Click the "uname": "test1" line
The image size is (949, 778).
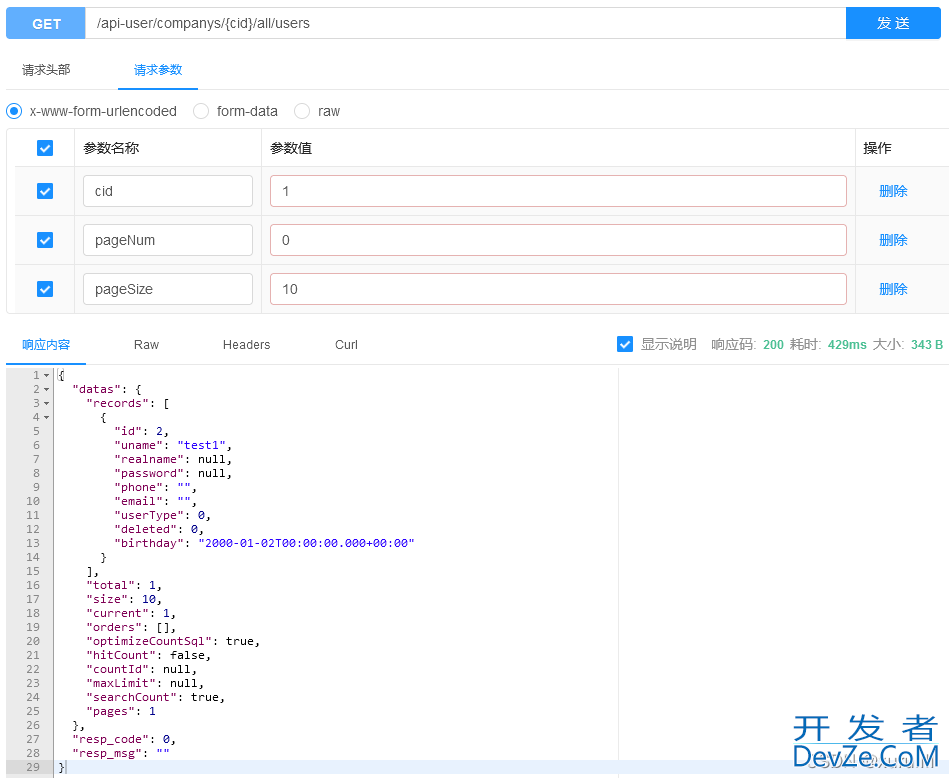[x=173, y=445]
